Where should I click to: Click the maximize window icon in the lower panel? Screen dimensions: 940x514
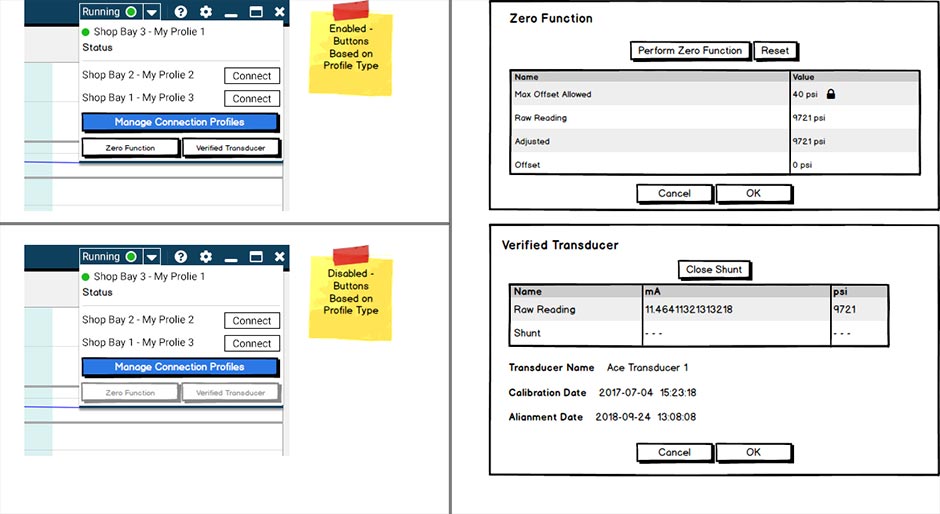pyautogui.click(x=256, y=257)
